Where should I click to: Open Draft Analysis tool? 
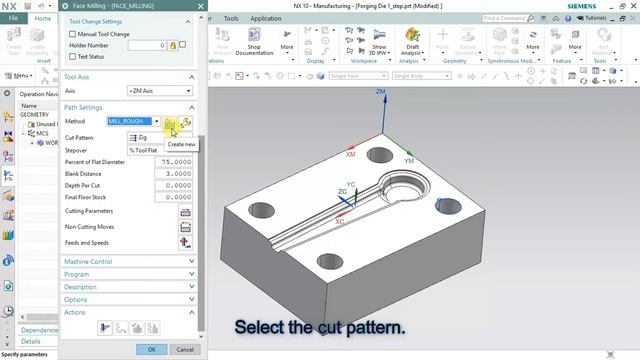pyautogui.click(x=412, y=42)
